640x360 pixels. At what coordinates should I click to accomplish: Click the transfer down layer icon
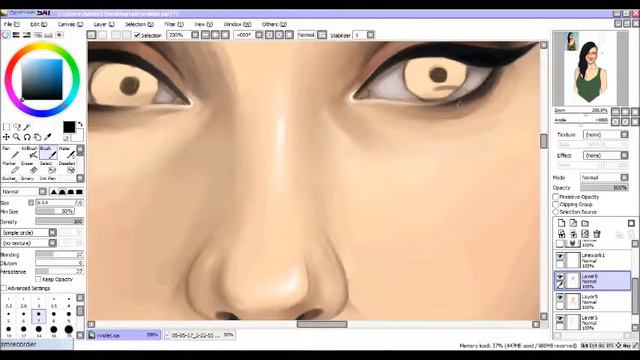561,234
